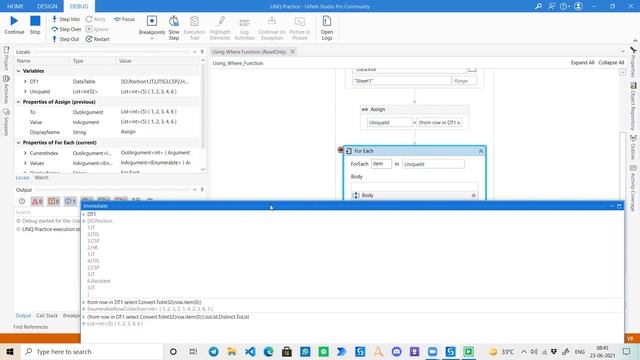The width and height of the screenshot is (640, 360).
Task: Maximize the Immediate panel
Action: pyautogui.click(x=619, y=206)
